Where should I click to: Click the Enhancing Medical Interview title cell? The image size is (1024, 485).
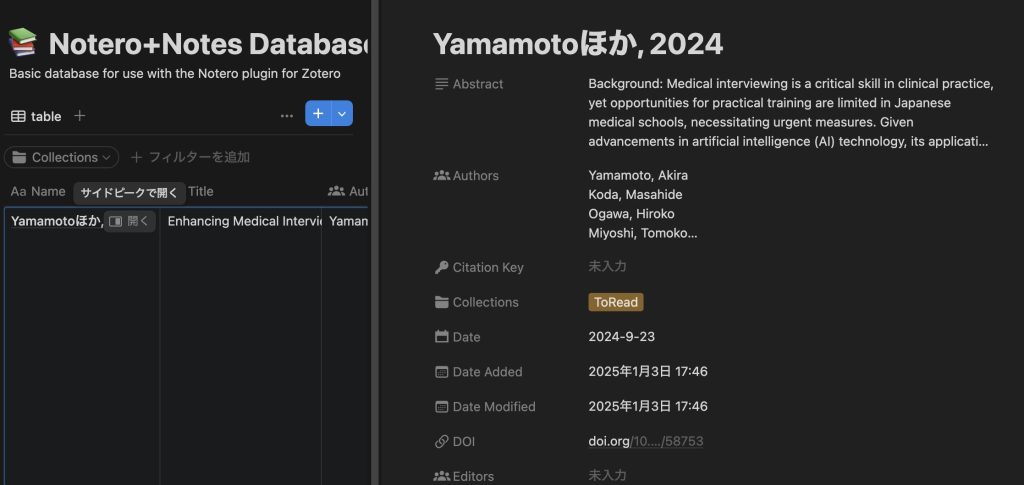pyautogui.click(x=242, y=221)
